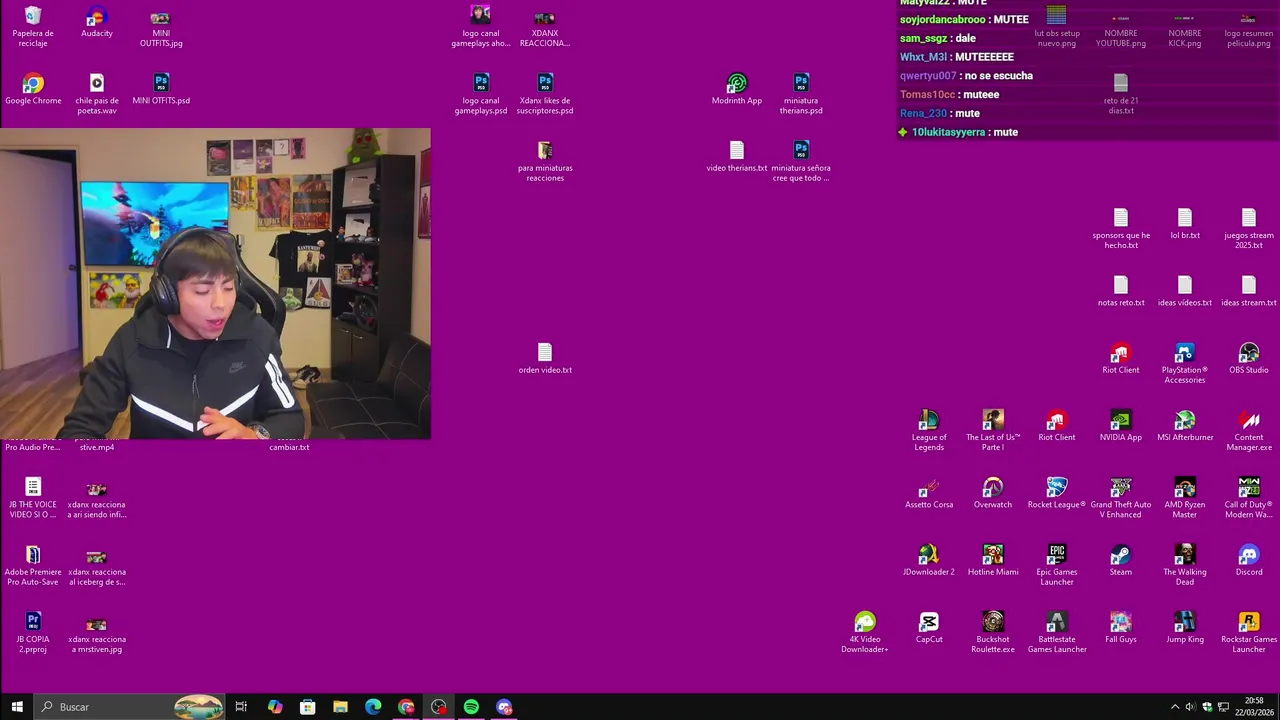Launch Hotline Miami shortcut

(x=993, y=560)
